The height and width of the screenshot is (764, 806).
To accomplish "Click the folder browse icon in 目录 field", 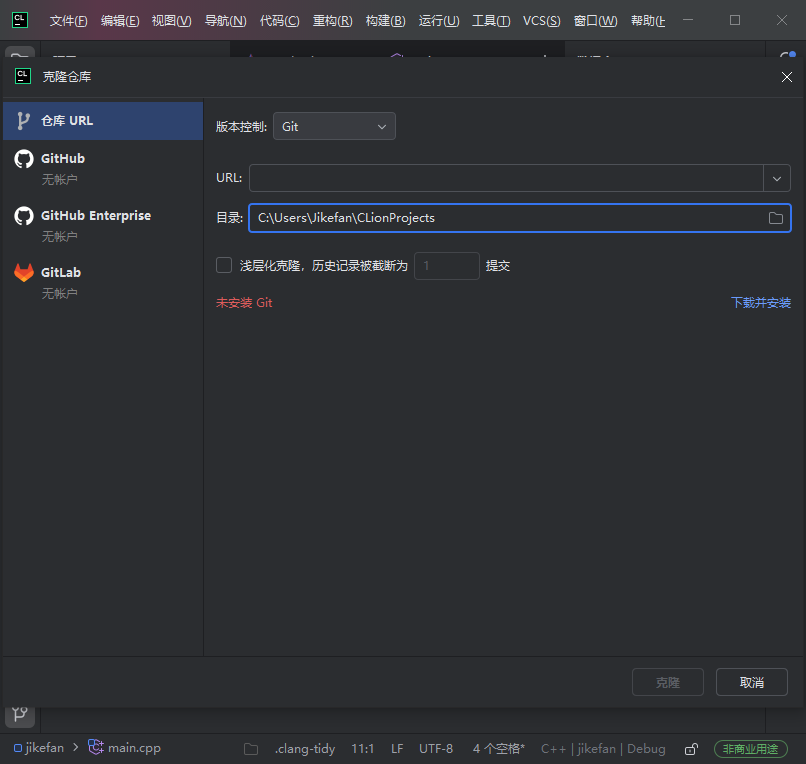I will click(776, 218).
